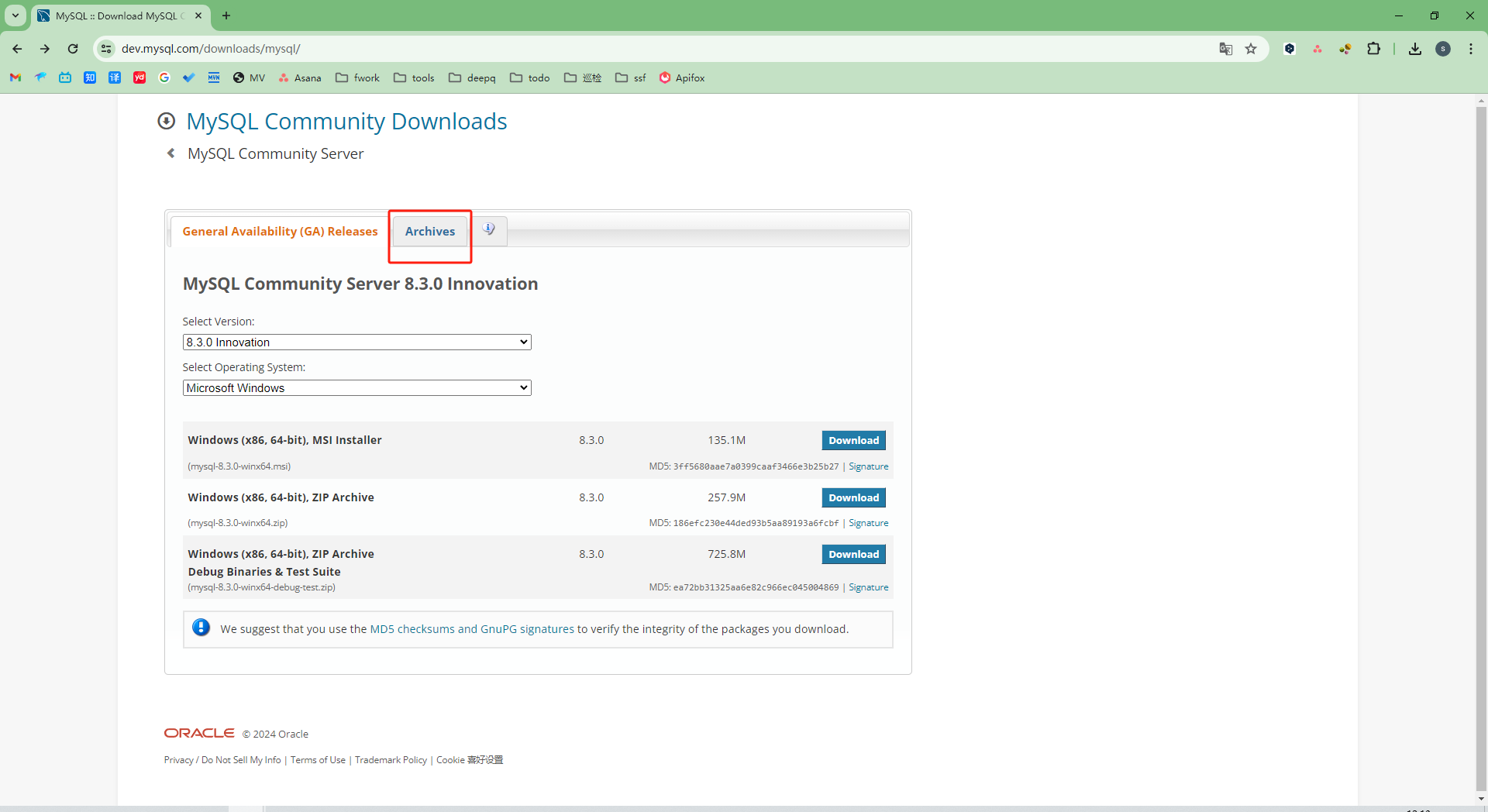Expand the Select Version dropdown
Viewport: 1488px width, 812px height.
[x=356, y=342]
